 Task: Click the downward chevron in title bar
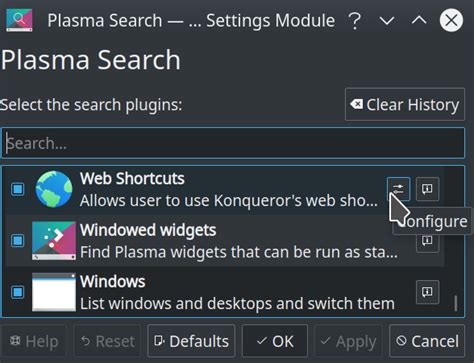pyautogui.click(x=387, y=21)
